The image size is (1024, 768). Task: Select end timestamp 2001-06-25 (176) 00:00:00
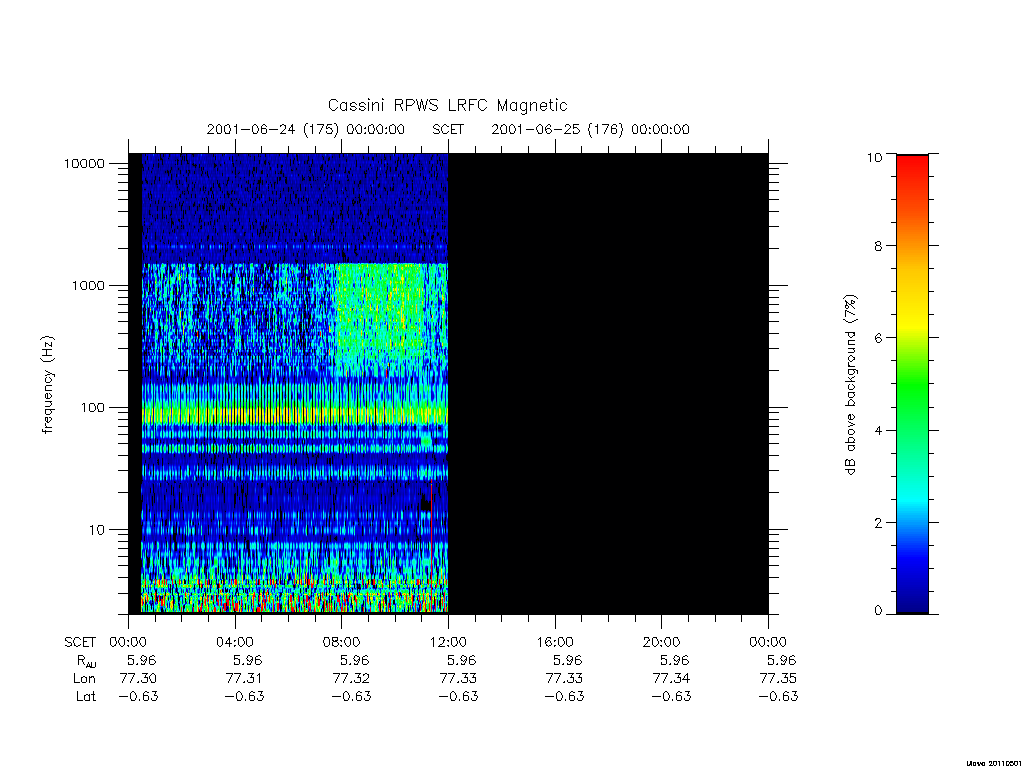[x=590, y=129]
